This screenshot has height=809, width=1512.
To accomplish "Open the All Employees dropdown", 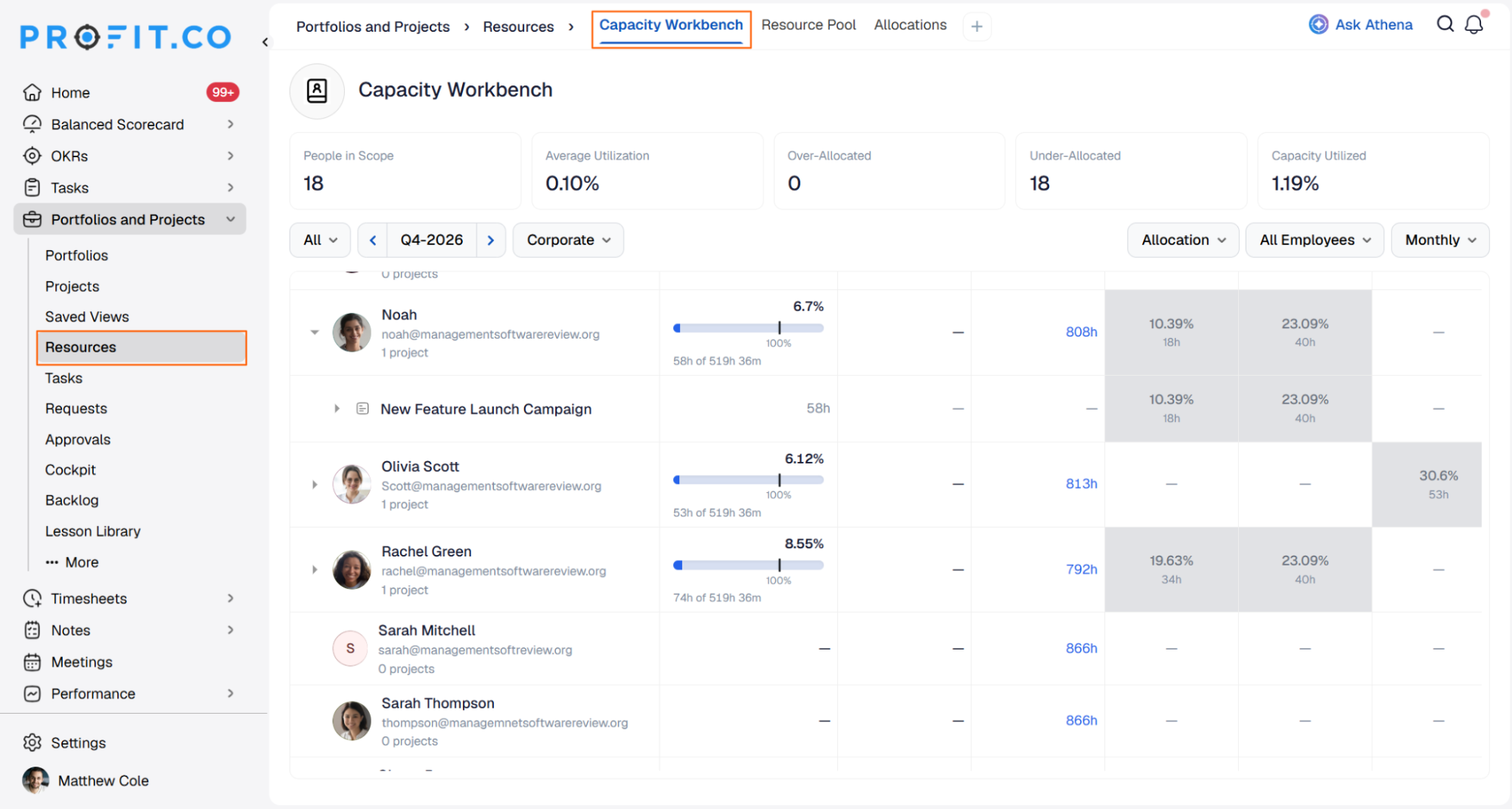I will coord(1315,240).
